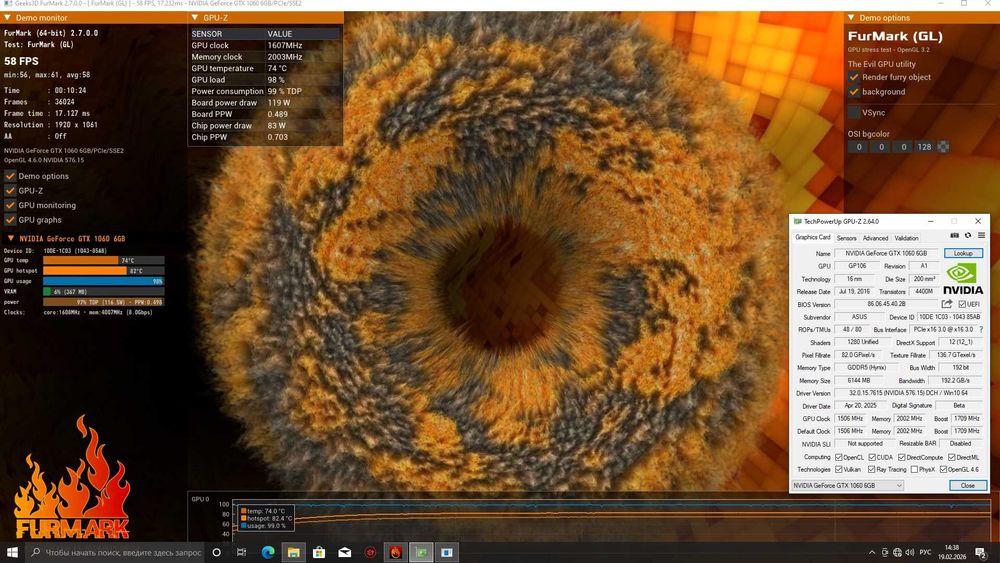Toggle the Ray Tracing checkbox in GPU-Z
1000x563 pixels.
click(871, 469)
